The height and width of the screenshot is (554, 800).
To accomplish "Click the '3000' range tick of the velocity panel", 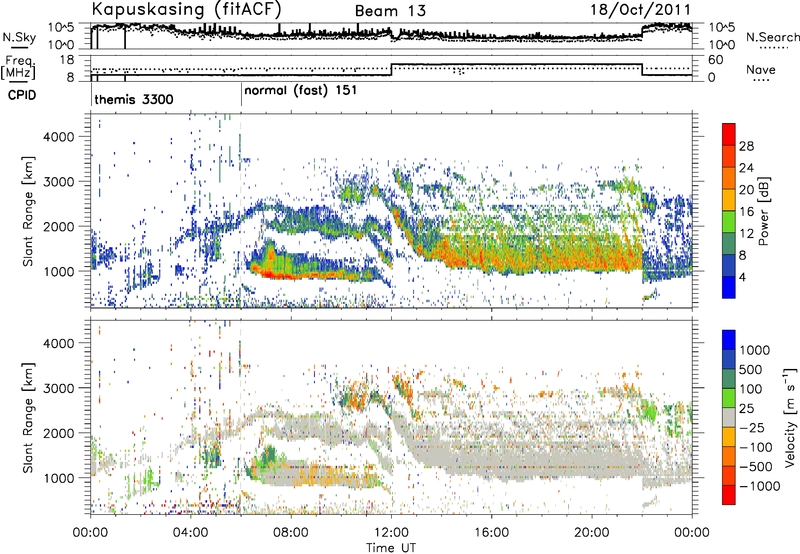I will coord(58,388).
